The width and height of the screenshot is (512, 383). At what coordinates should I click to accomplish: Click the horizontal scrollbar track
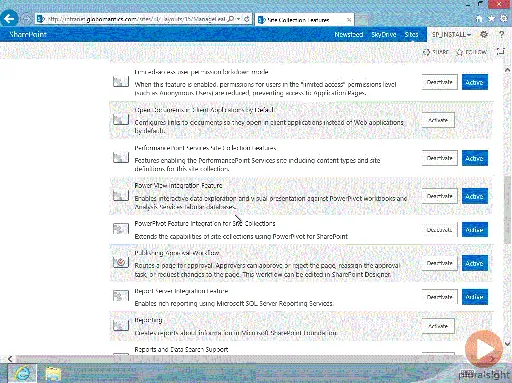[x=250, y=359]
